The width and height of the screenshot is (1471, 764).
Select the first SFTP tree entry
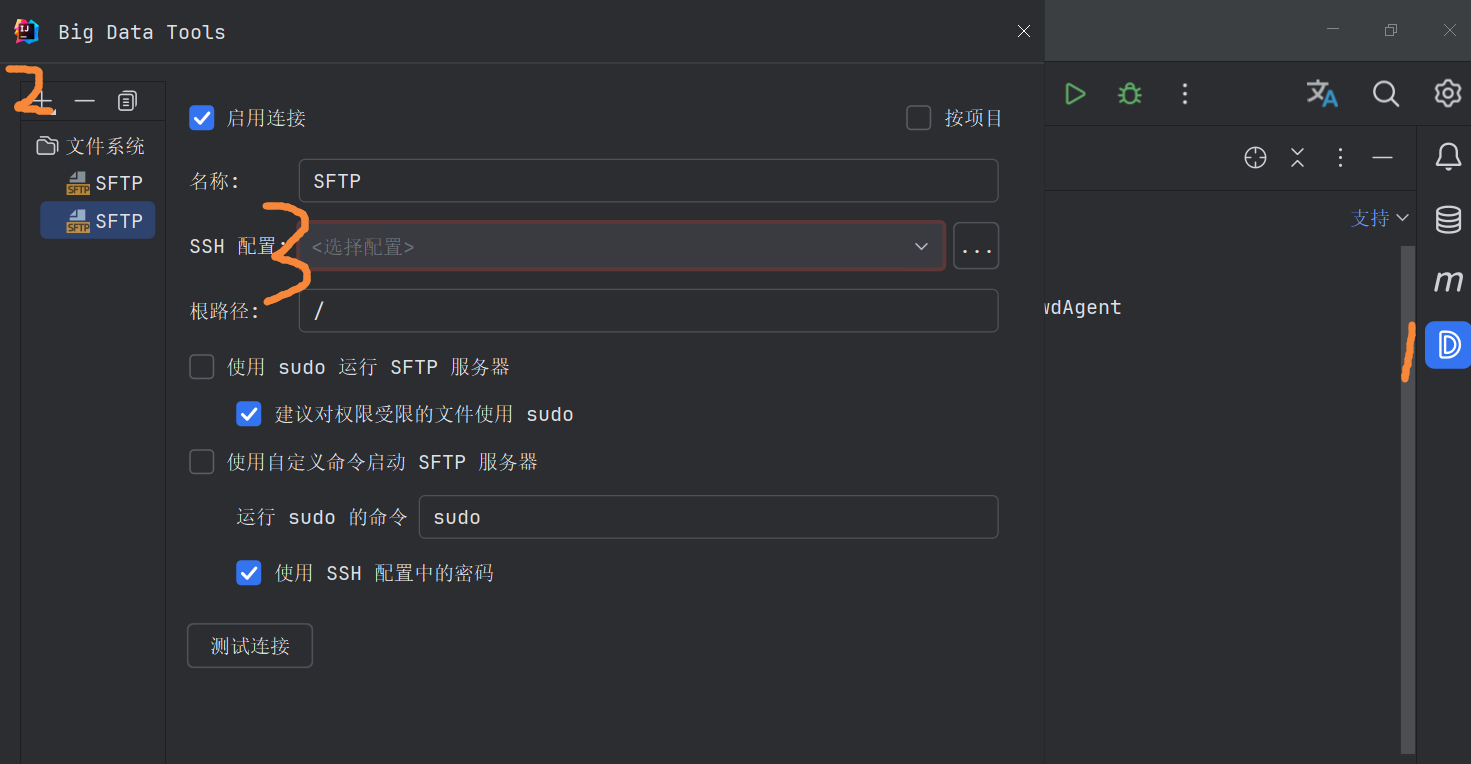pos(105,183)
